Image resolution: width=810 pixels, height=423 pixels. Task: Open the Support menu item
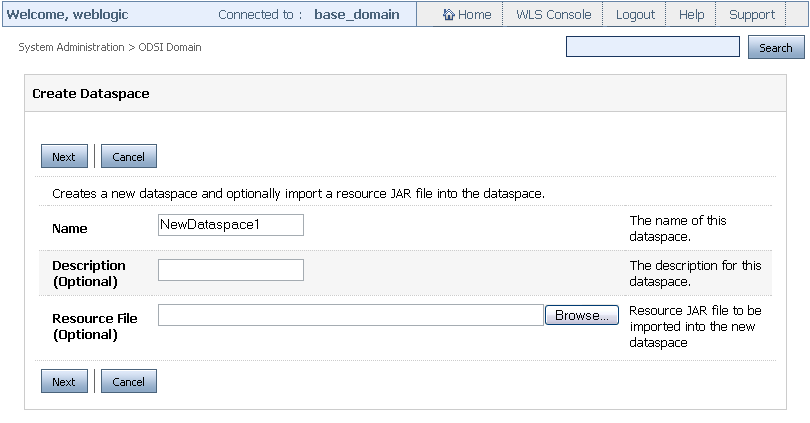(x=752, y=14)
